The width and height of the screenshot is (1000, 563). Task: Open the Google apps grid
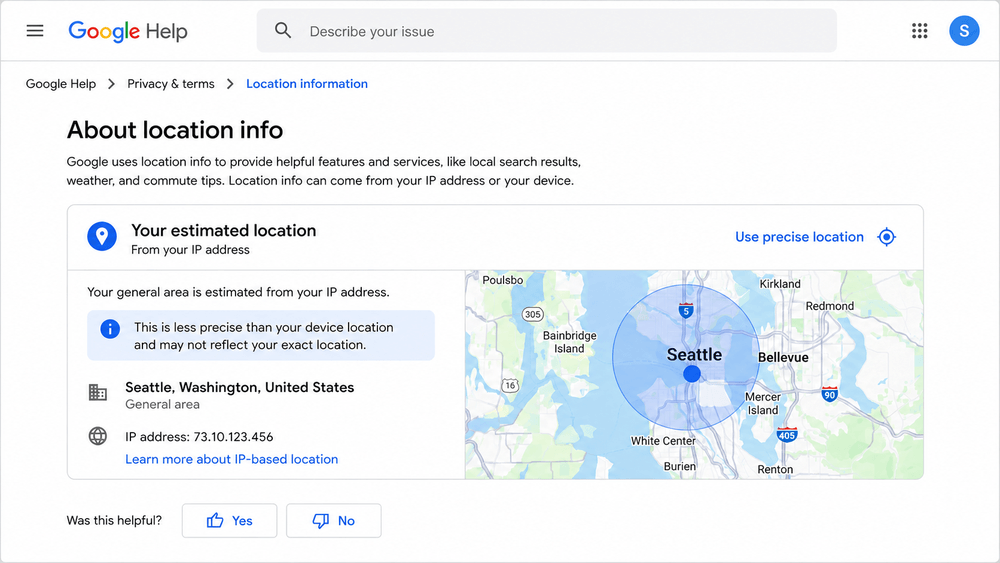point(919,31)
